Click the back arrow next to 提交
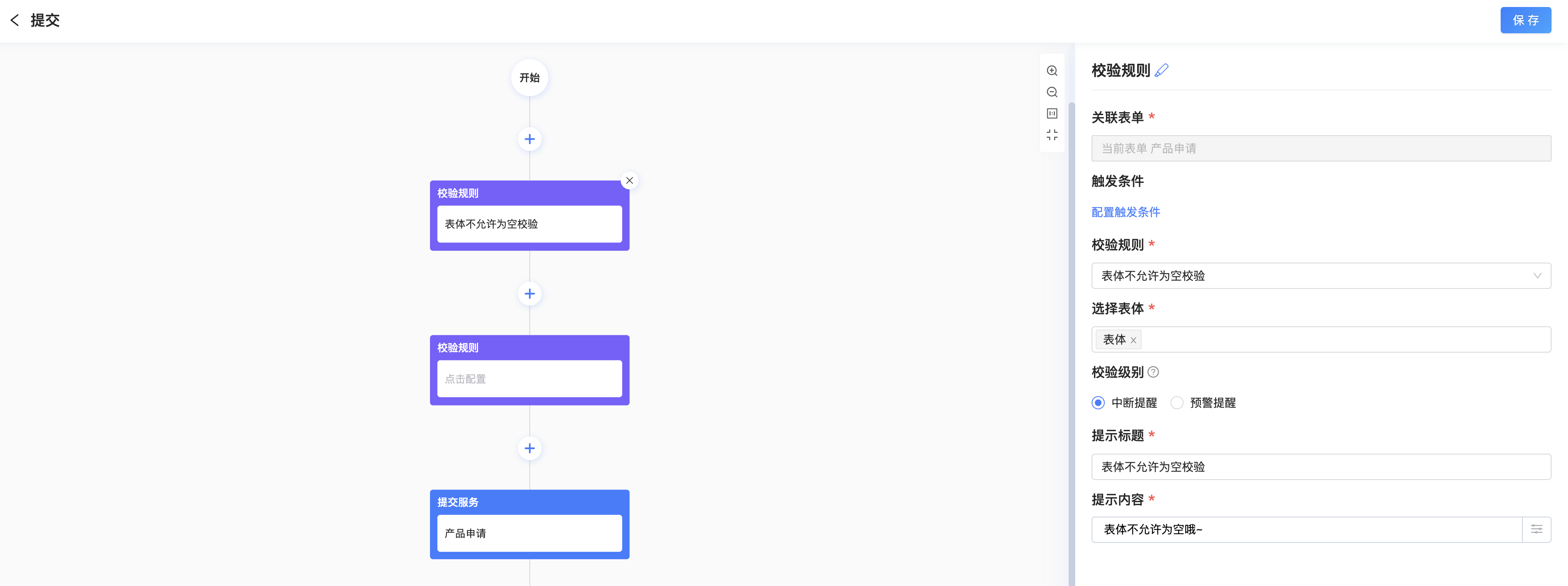Image resolution: width=1568 pixels, height=586 pixels. [x=15, y=20]
